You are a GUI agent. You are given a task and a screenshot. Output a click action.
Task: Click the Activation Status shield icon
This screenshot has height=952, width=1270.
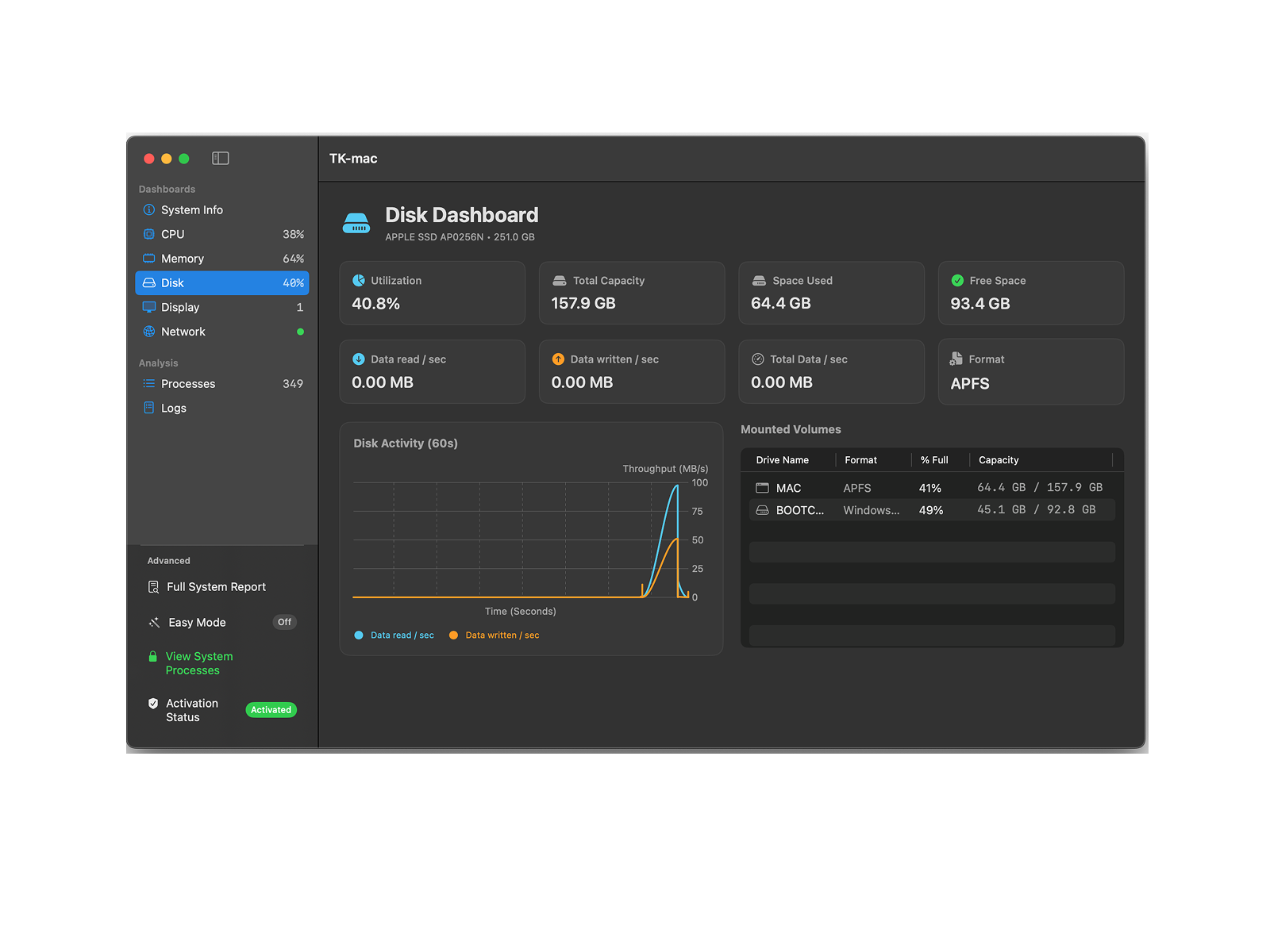point(153,704)
